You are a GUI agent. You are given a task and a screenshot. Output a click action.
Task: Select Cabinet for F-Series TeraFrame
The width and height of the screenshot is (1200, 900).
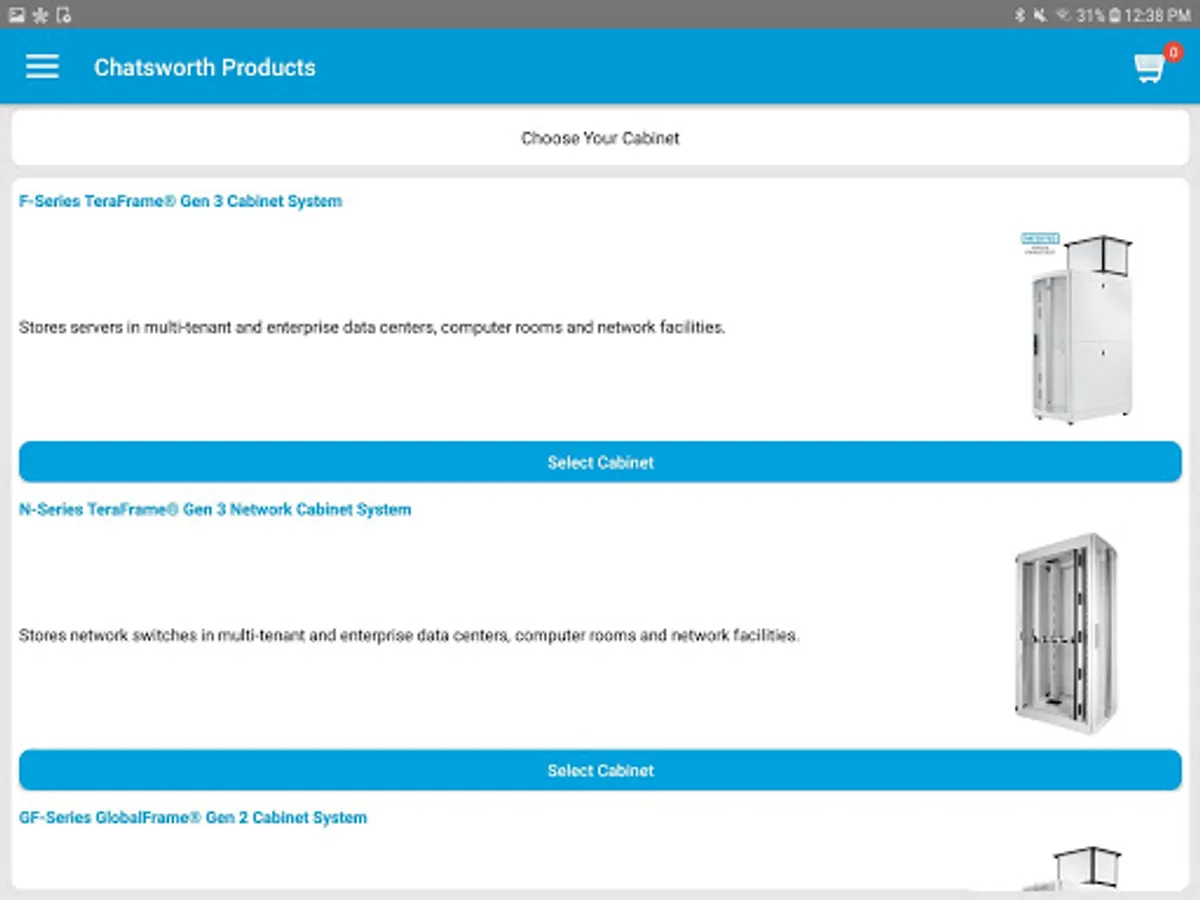pos(600,462)
